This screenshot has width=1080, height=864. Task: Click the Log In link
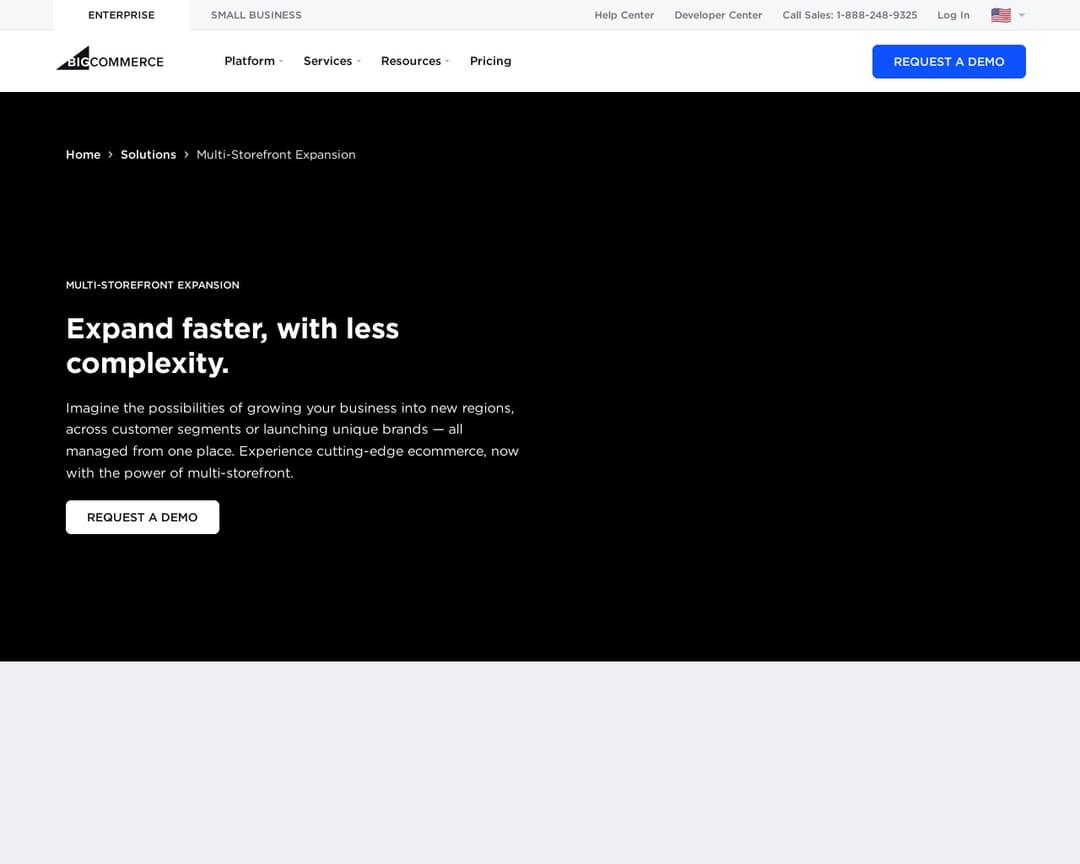pyautogui.click(x=953, y=15)
